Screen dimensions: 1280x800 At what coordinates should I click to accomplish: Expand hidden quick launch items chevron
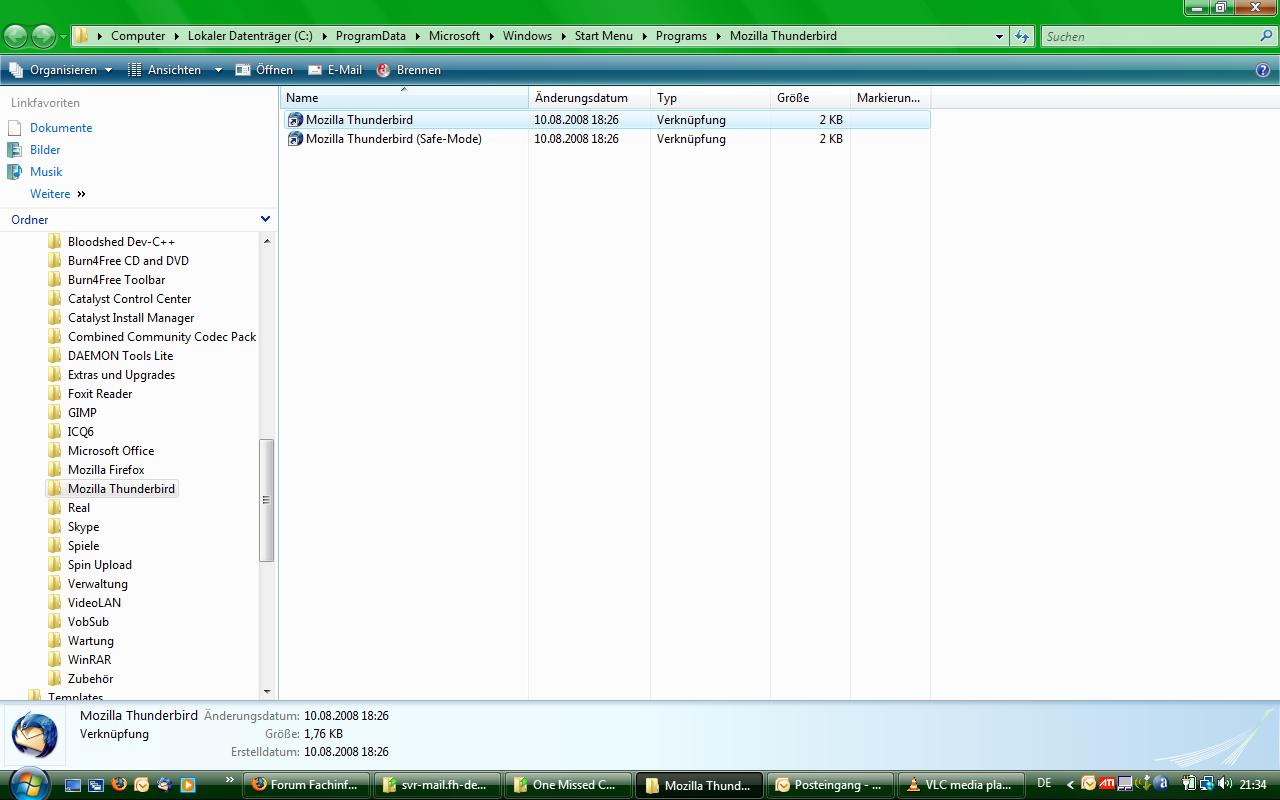[x=229, y=779]
